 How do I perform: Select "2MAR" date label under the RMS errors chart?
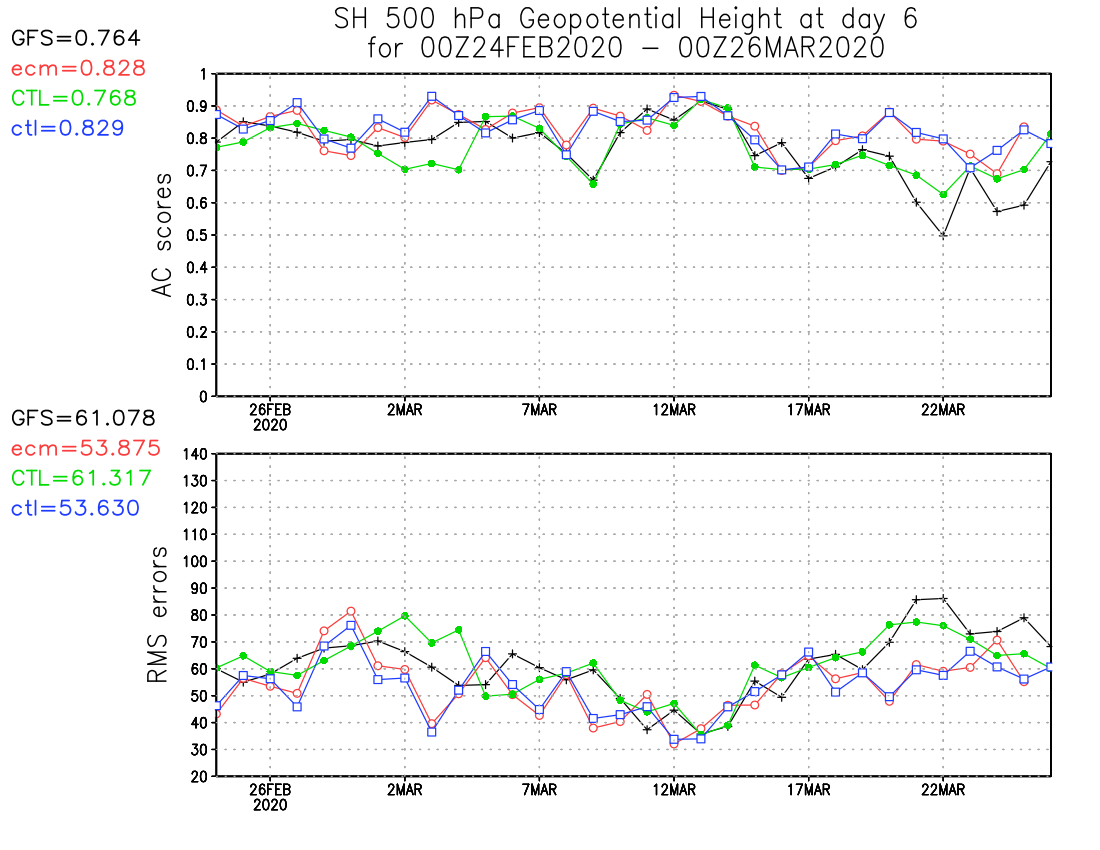click(x=405, y=790)
